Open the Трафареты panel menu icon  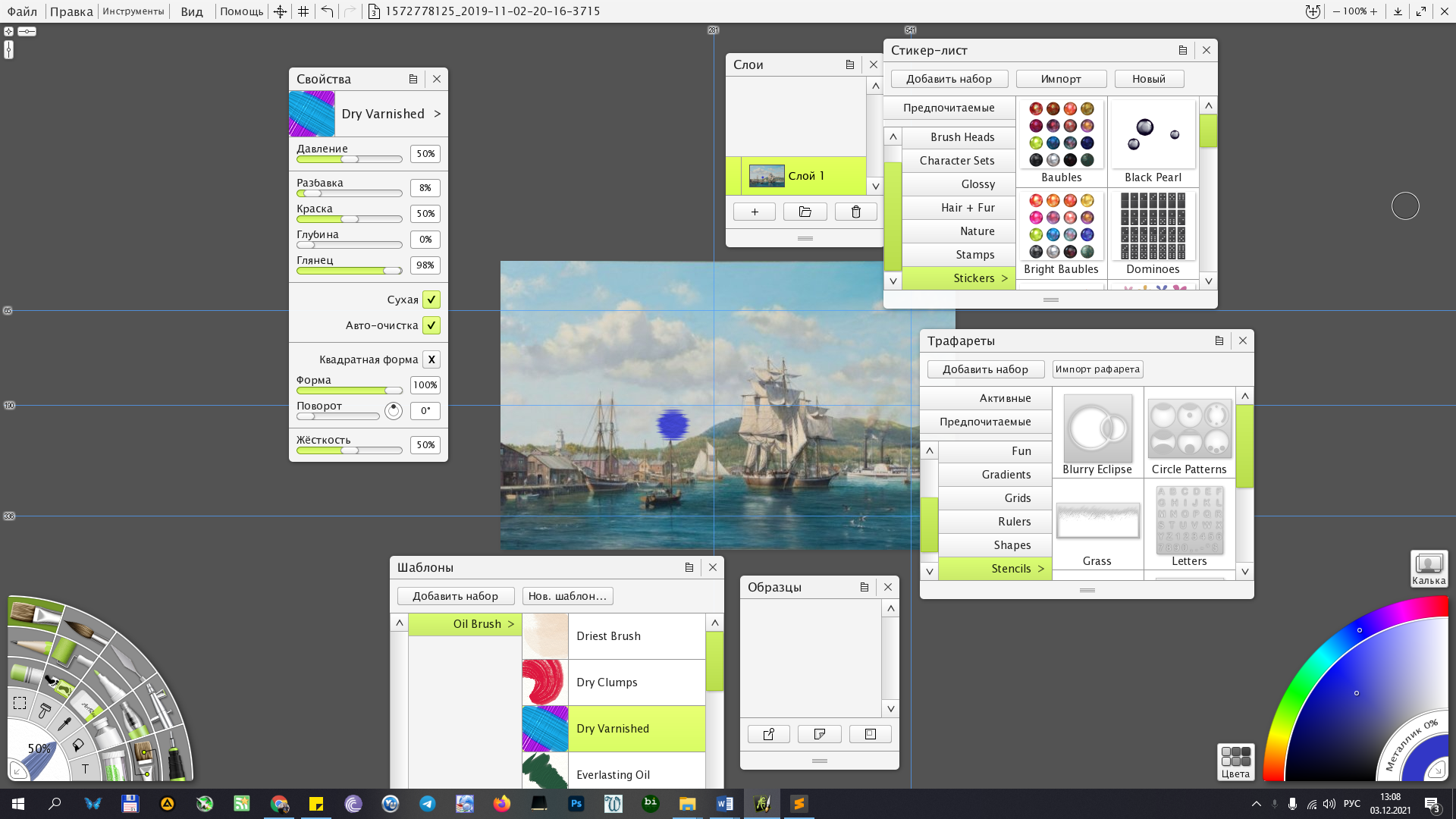tap(1219, 340)
